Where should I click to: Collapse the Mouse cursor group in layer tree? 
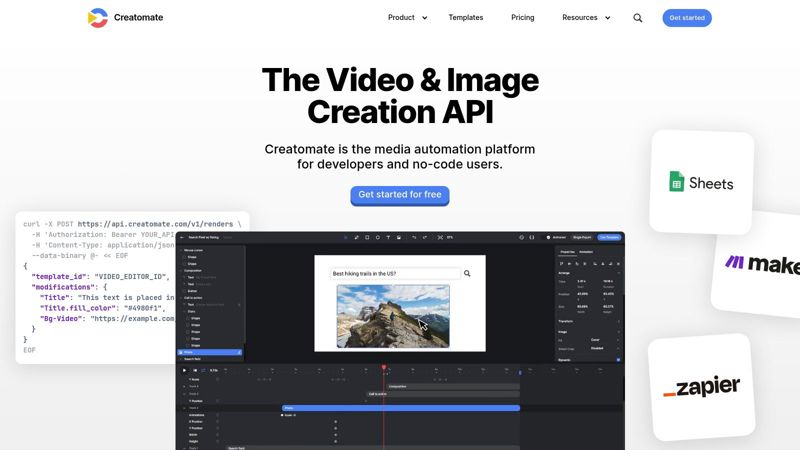pos(181,251)
